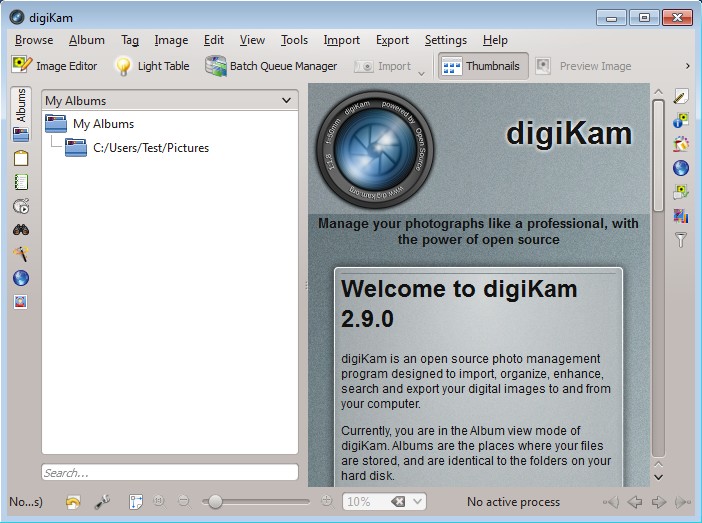Viewport: 702px width, 523px height.
Task: Launch the Light Table
Action: coord(152,66)
